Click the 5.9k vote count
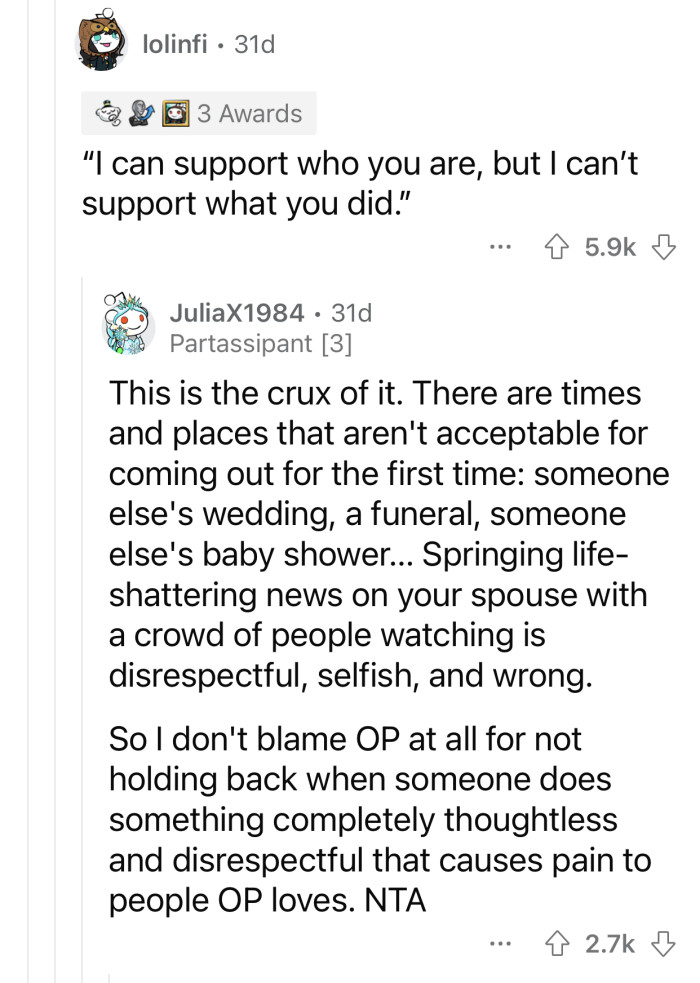This screenshot has width=700, height=983. [610, 247]
